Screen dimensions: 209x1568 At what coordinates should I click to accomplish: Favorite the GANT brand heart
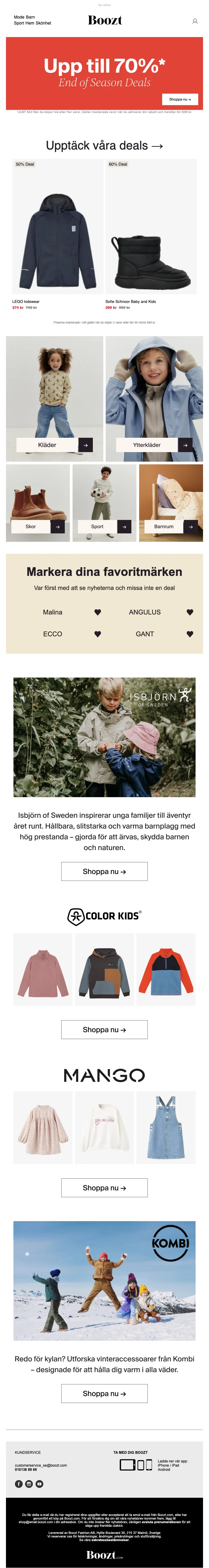point(190,634)
